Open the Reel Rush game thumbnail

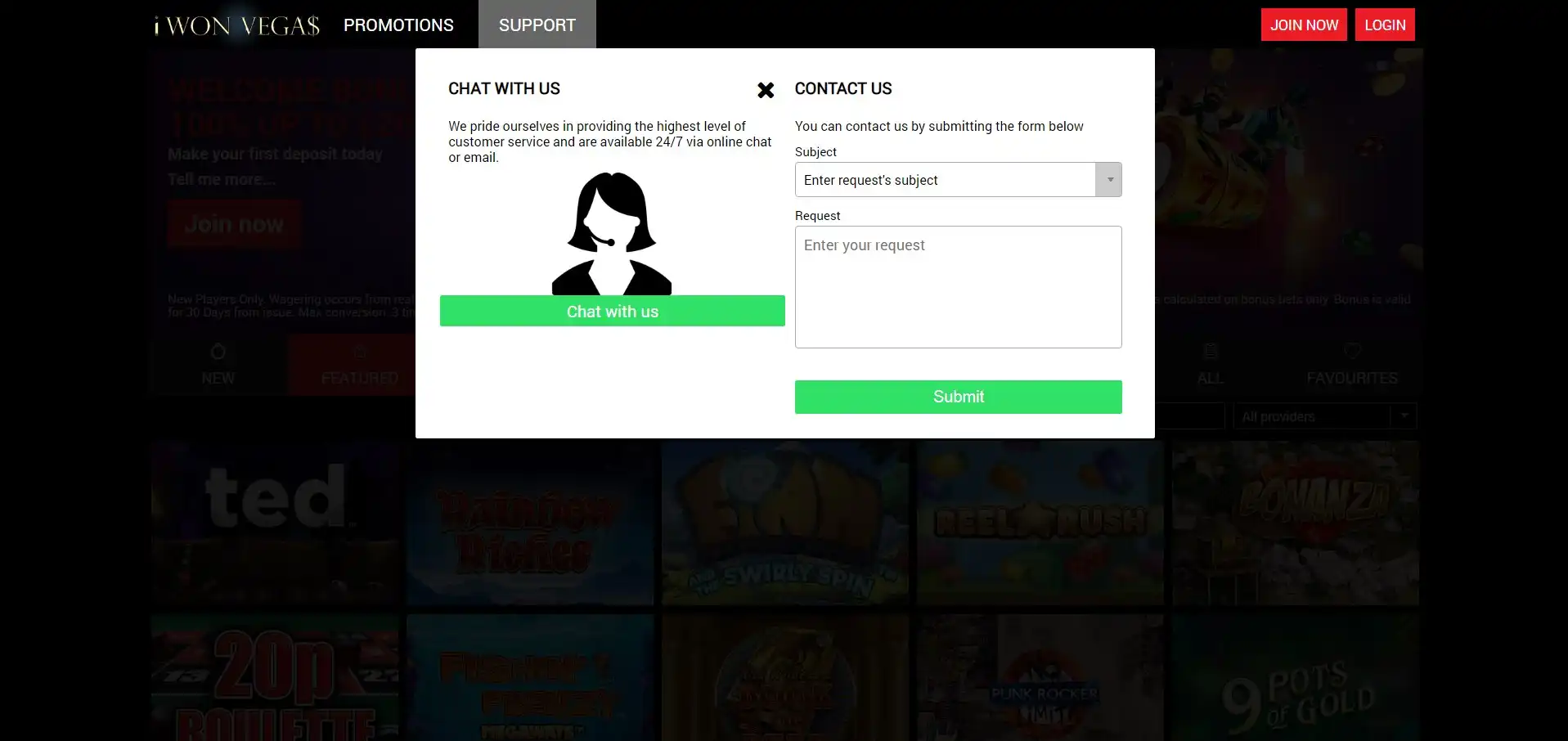click(x=1040, y=523)
